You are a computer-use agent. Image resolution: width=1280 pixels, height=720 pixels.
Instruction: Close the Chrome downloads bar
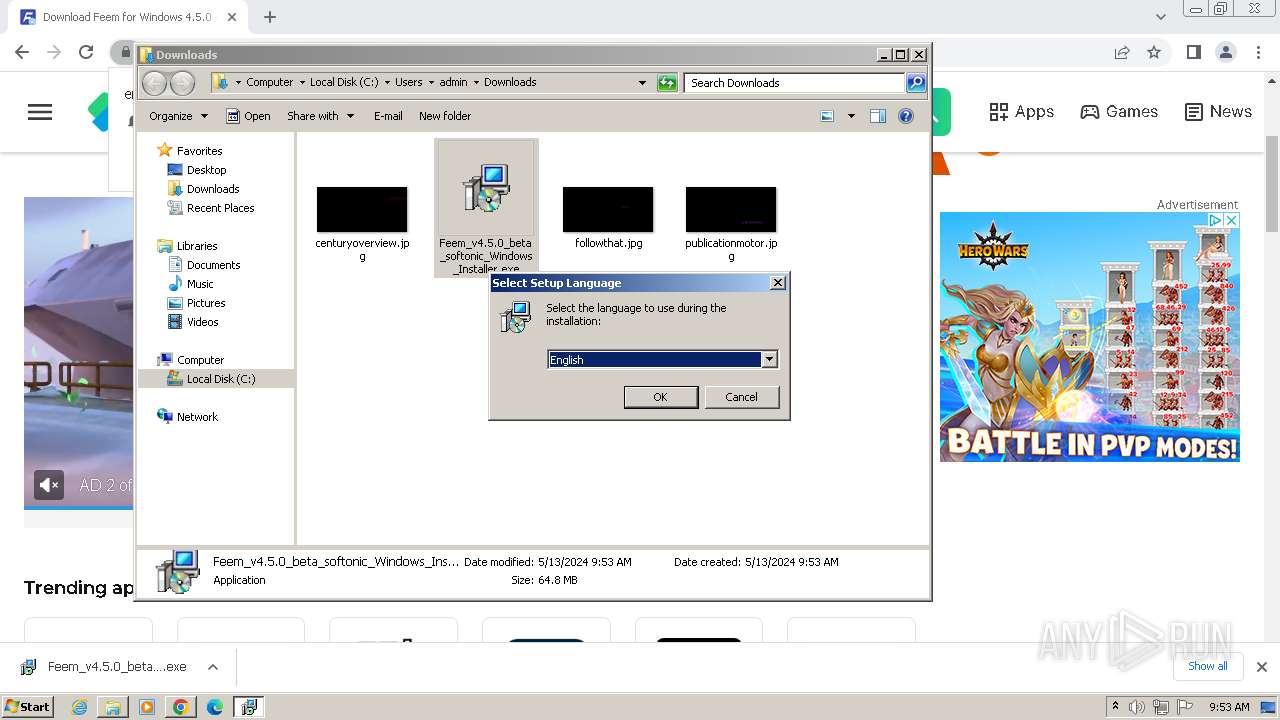coord(1262,667)
